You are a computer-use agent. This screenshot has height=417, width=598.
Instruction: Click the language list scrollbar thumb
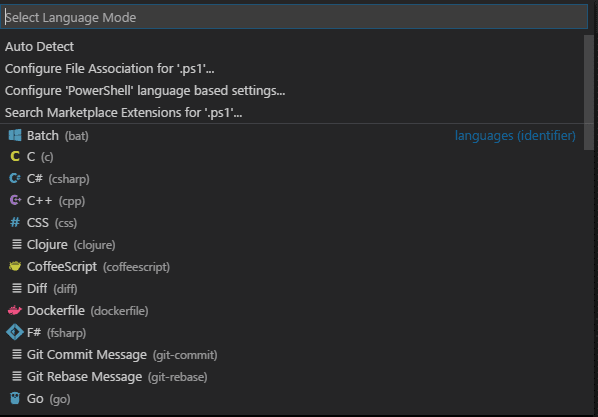(x=588, y=92)
